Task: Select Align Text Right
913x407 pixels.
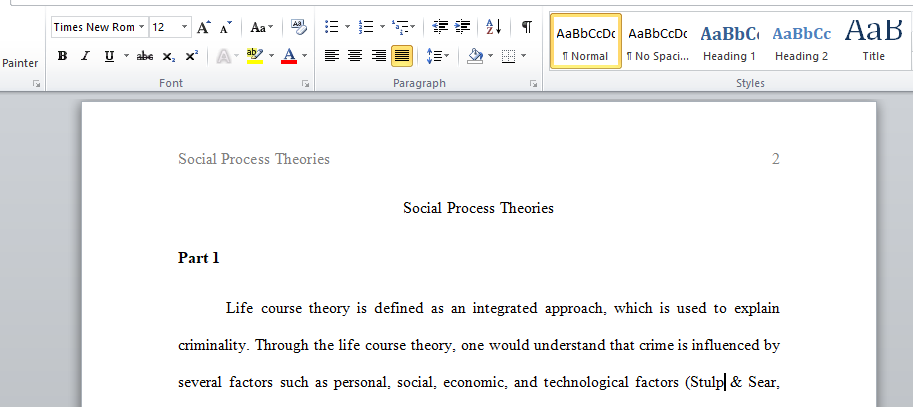Action: [x=379, y=56]
